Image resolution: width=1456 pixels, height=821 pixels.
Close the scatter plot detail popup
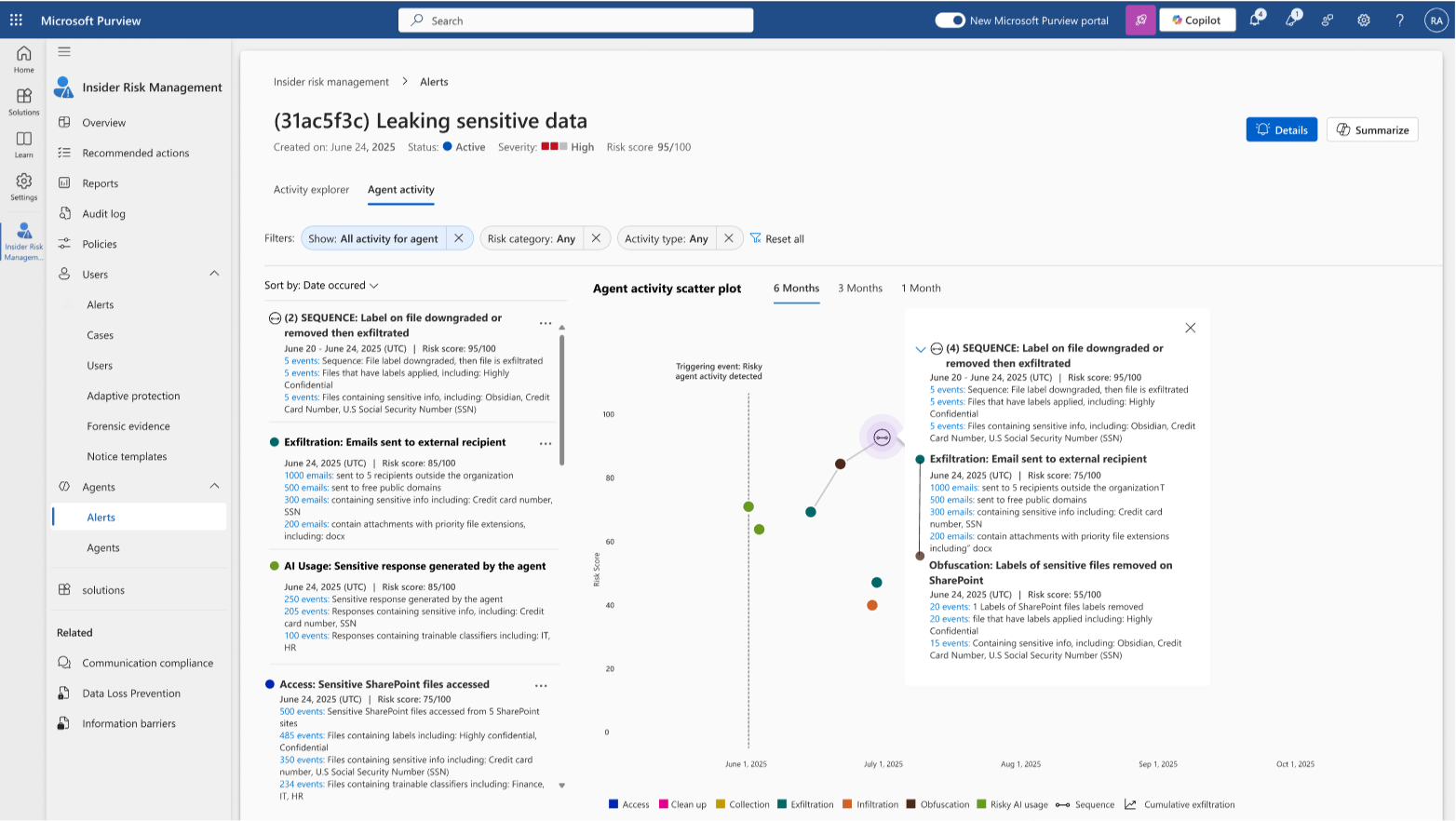pyautogui.click(x=1190, y=328)
